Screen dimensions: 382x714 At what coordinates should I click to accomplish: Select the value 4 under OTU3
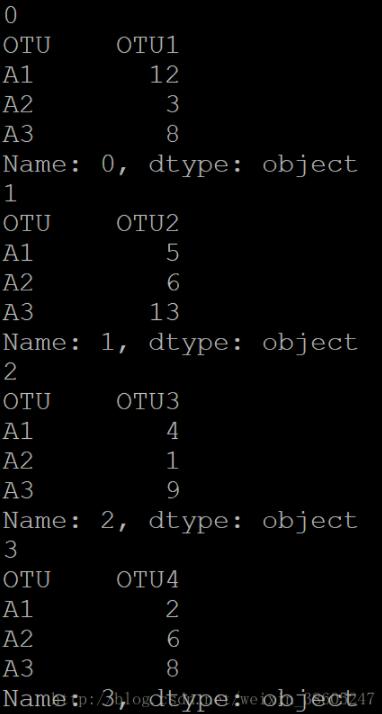tap(173, 431)
